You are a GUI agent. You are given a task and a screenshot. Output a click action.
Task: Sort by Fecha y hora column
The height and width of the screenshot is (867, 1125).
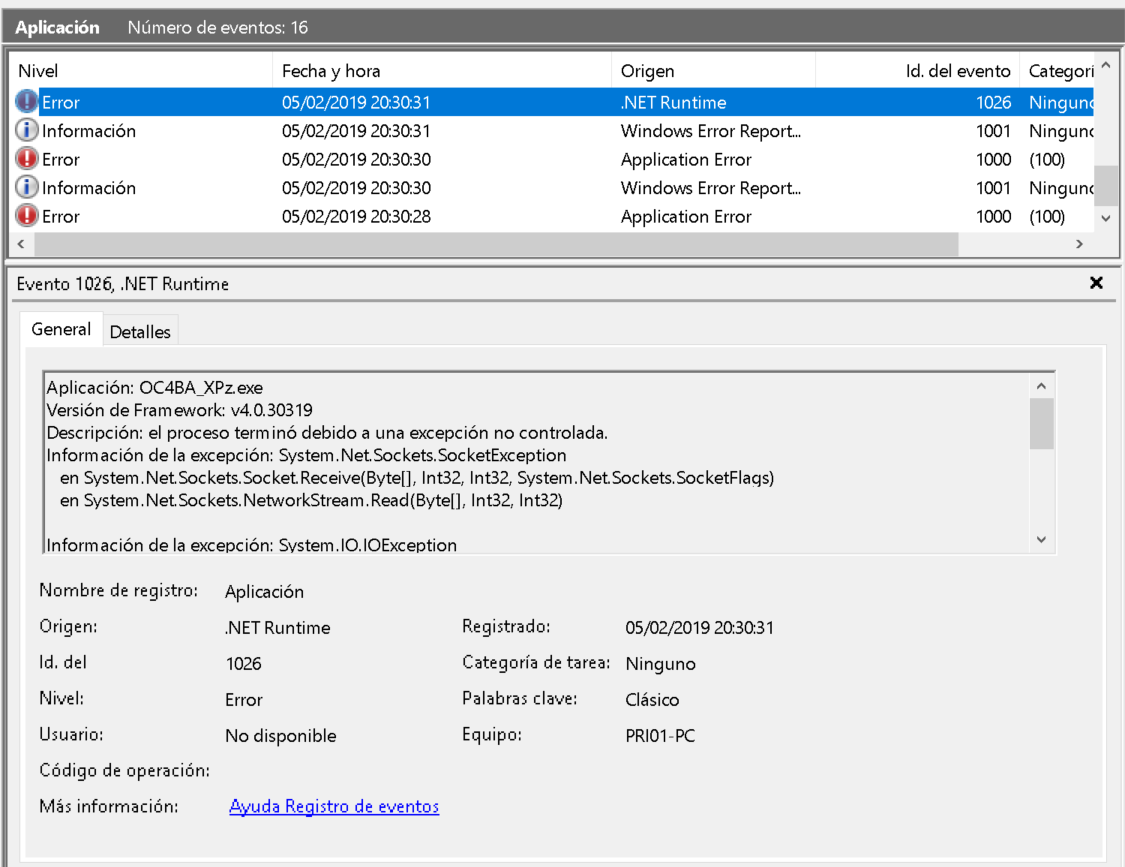(x=440, y=71)
